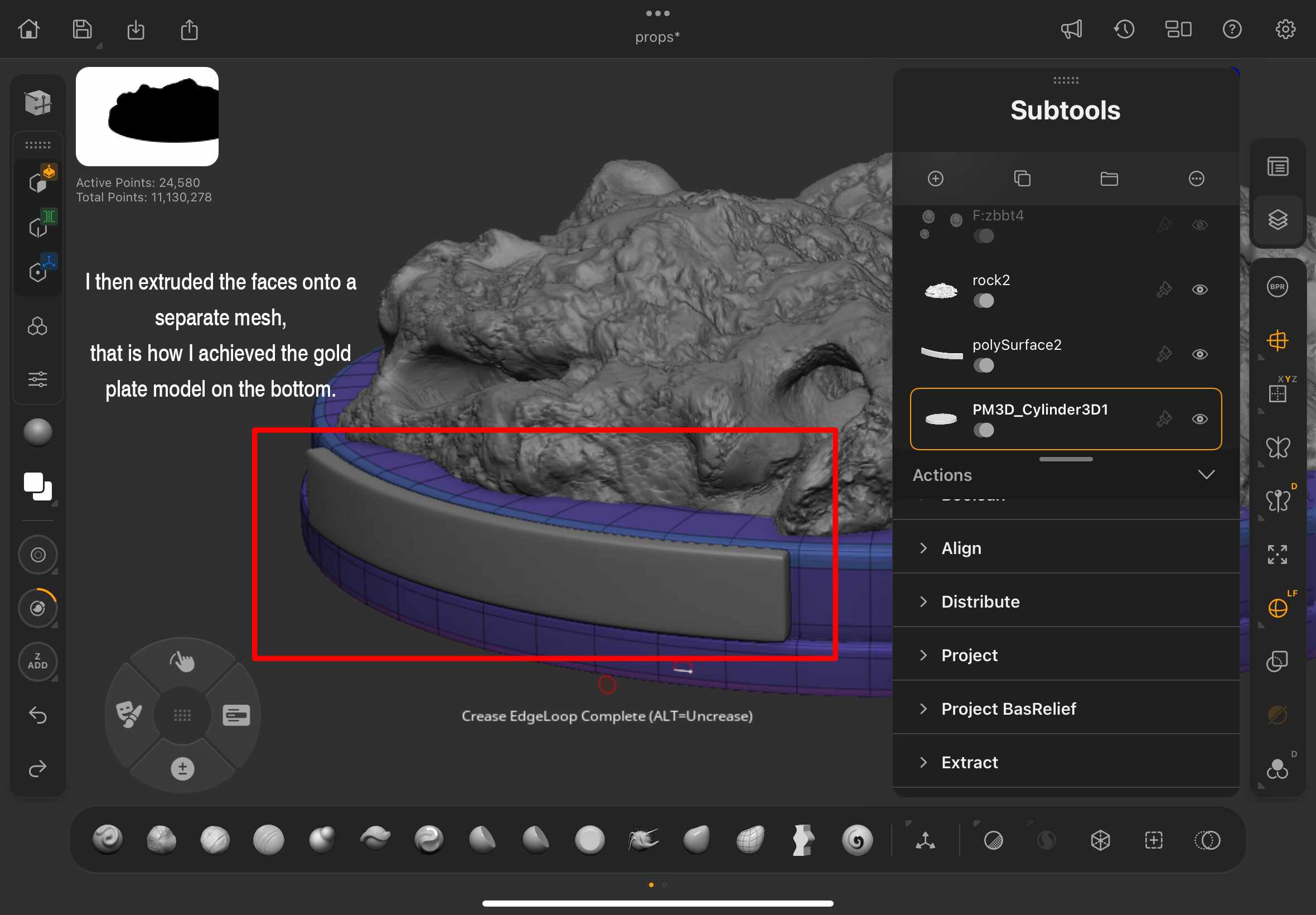This screenshot has width=1316, height=915.
Task: Toggle polySurface2 subtool visibility eye
Action: (1199, 354)
